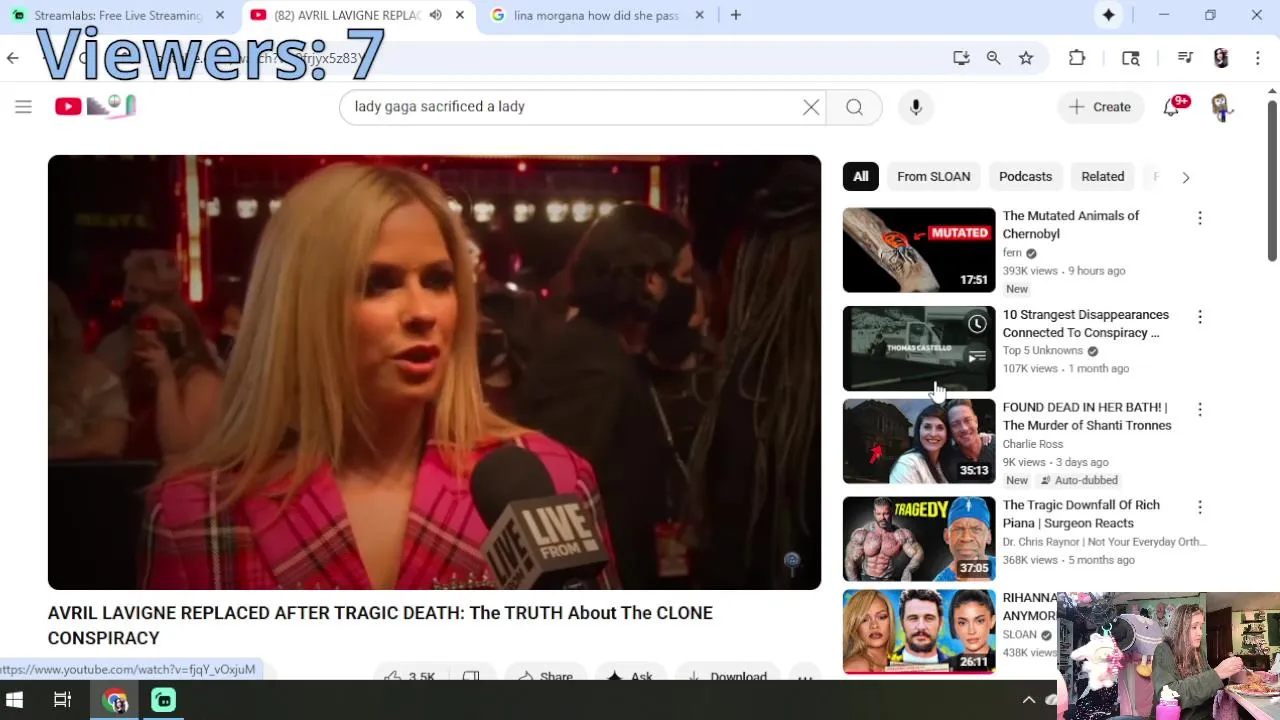Viewport: 1280px width, 720px height.
Task: Visit Top 5 Unknowns channel
Action: (x=1043, y=351)
